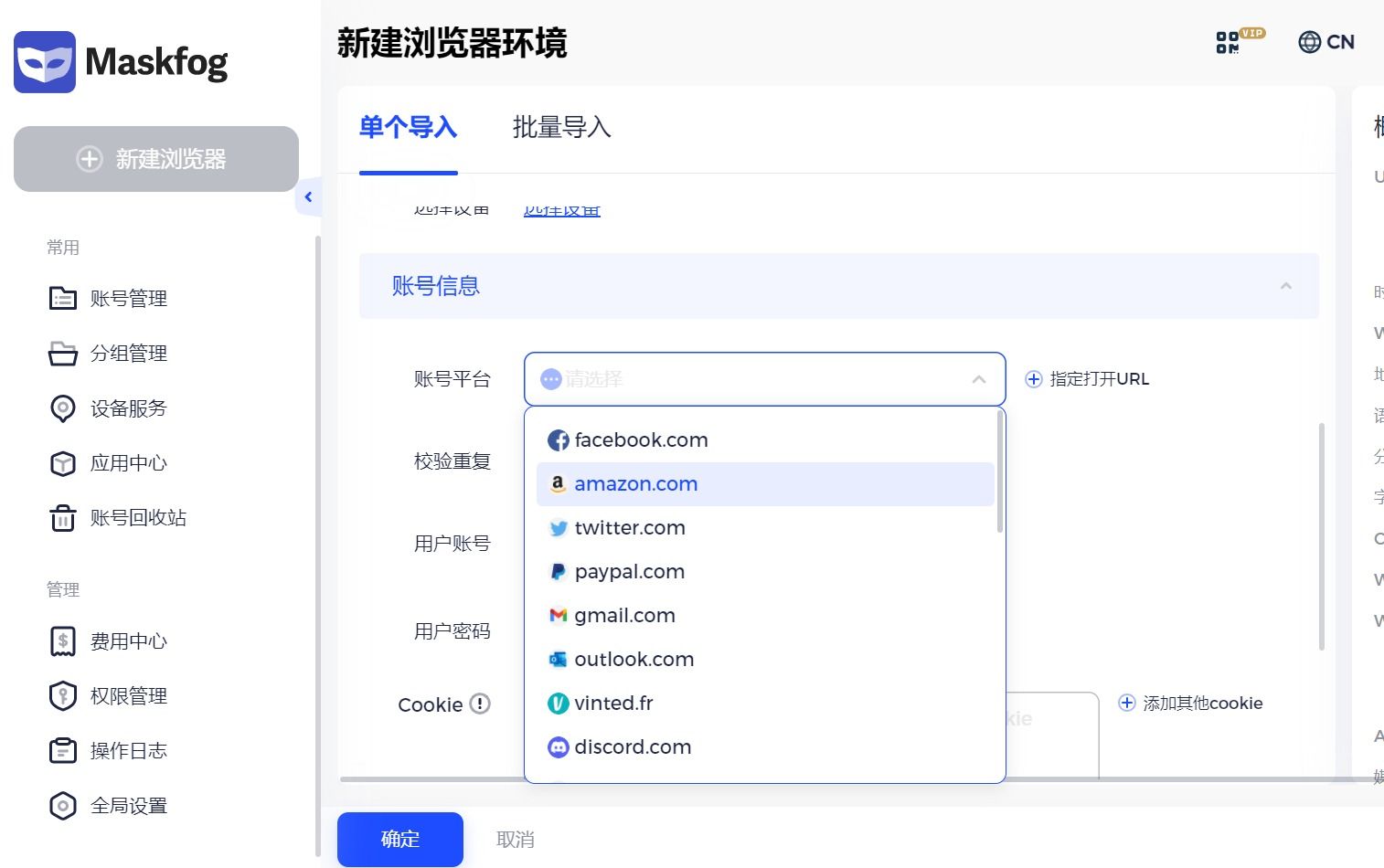This screenshot has height=868, width=1384.
Task: Click the 新建浏览器 button
Action: click(156, 159)
